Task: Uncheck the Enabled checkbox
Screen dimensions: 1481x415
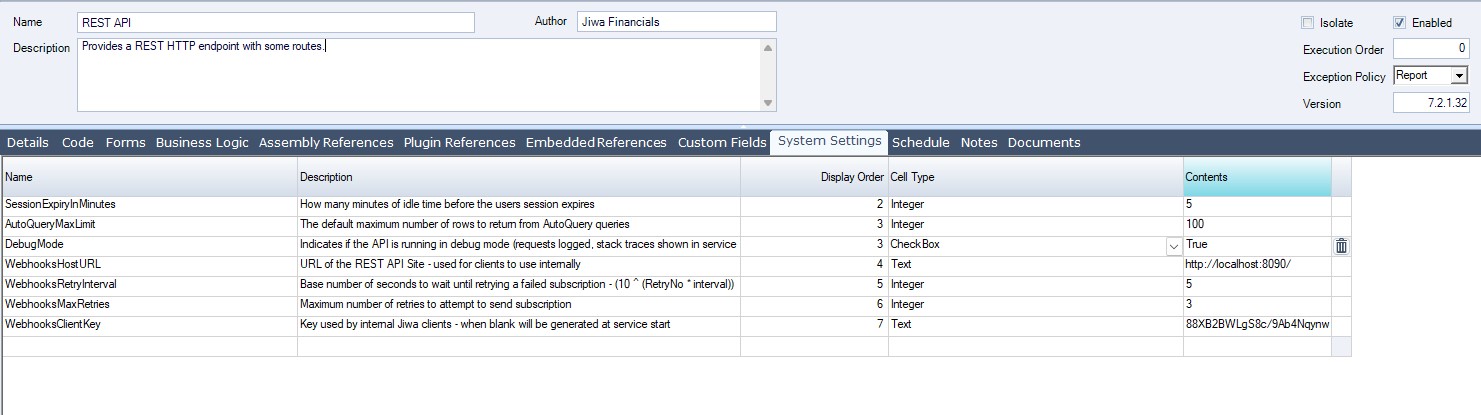Action: [1399, 23]
